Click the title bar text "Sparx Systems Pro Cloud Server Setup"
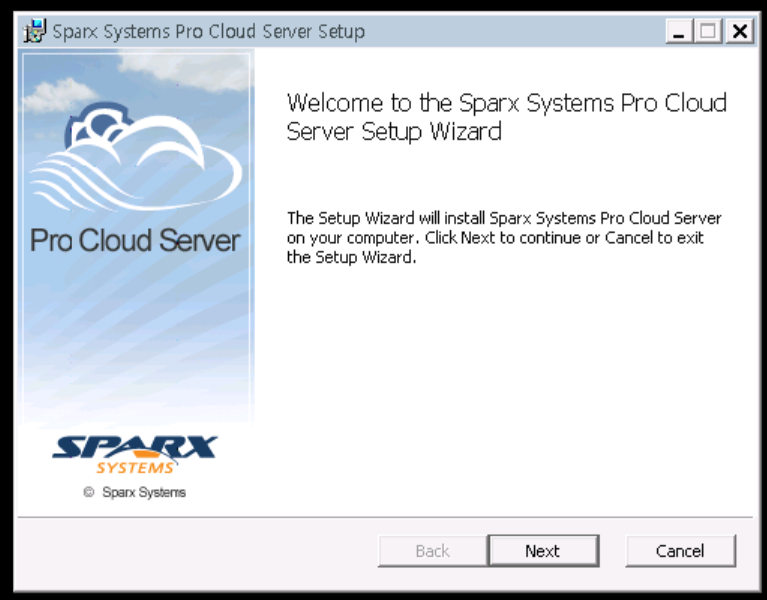This screenshot has height=600, width=767. [x=208, y=32]
